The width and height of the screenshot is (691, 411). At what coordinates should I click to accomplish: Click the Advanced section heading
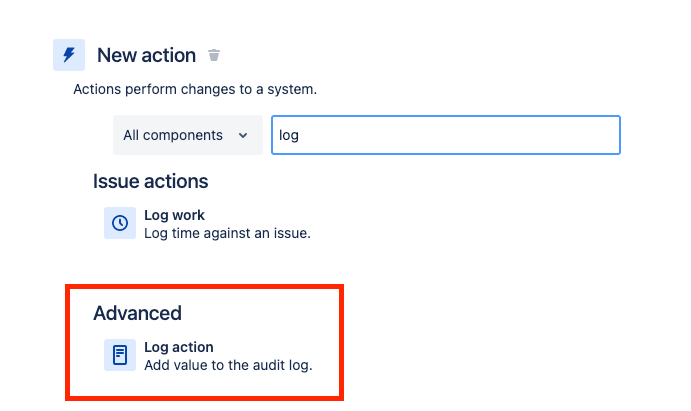point(137,313)
